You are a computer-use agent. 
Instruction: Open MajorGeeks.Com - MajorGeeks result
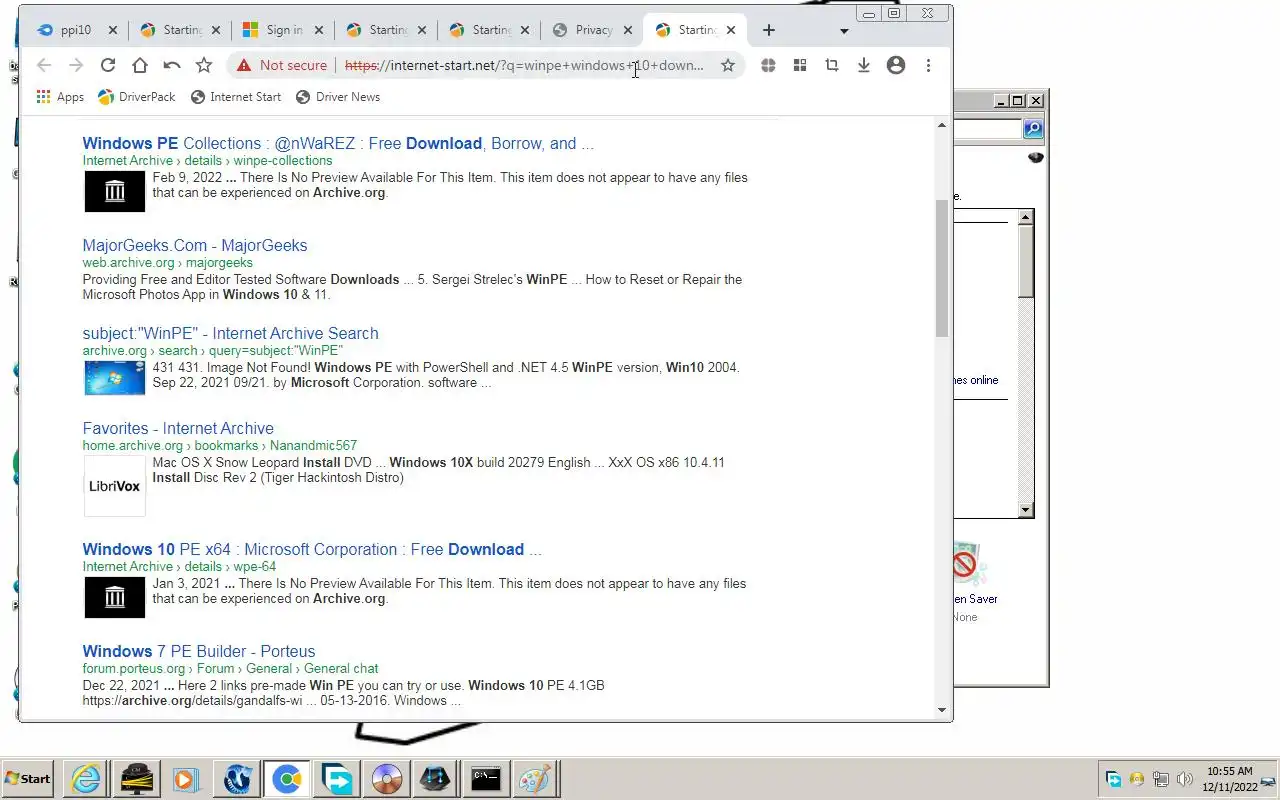click(x=195, y=245)
